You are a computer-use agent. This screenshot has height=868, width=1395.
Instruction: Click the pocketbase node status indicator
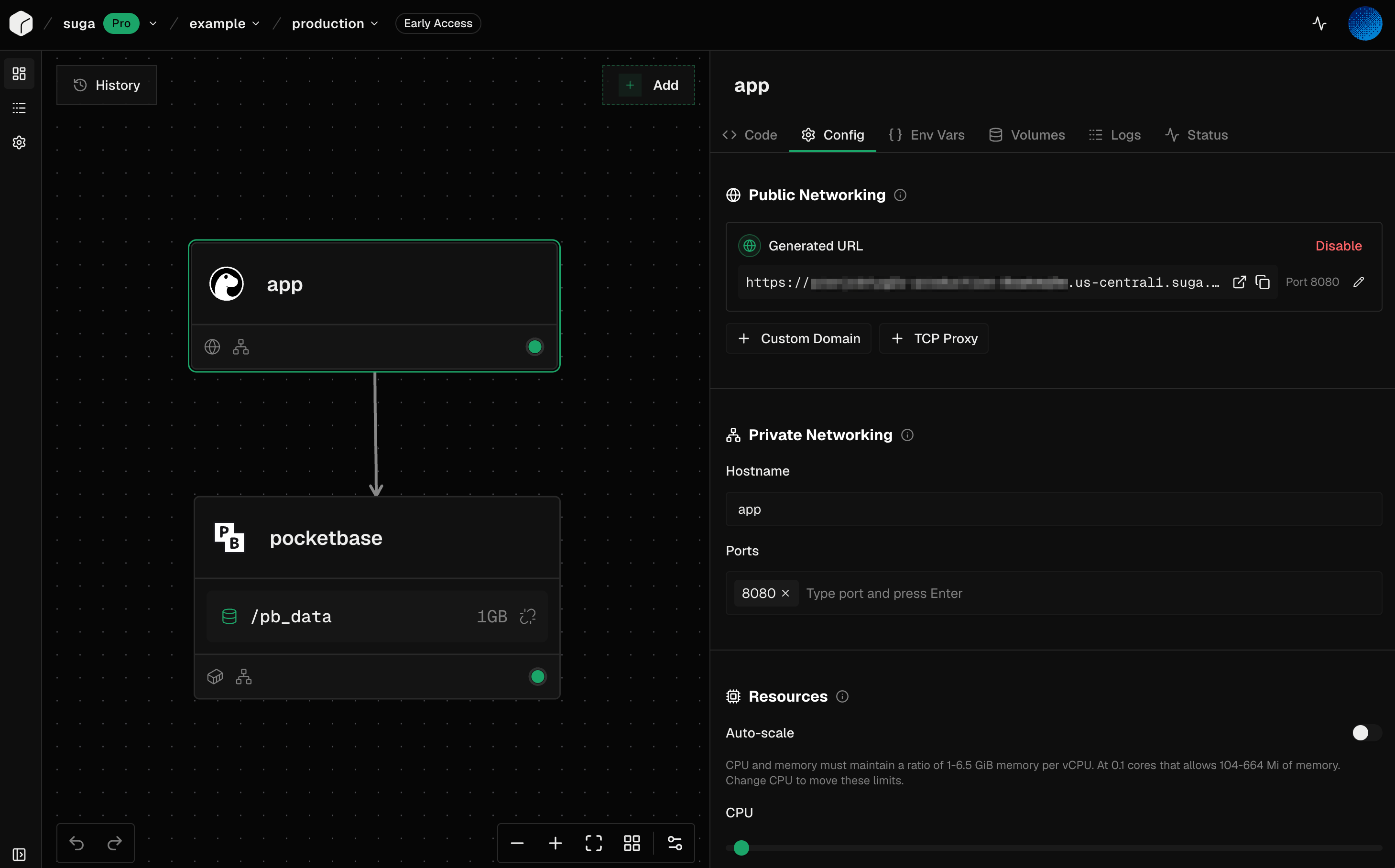[x=537, y=677]
